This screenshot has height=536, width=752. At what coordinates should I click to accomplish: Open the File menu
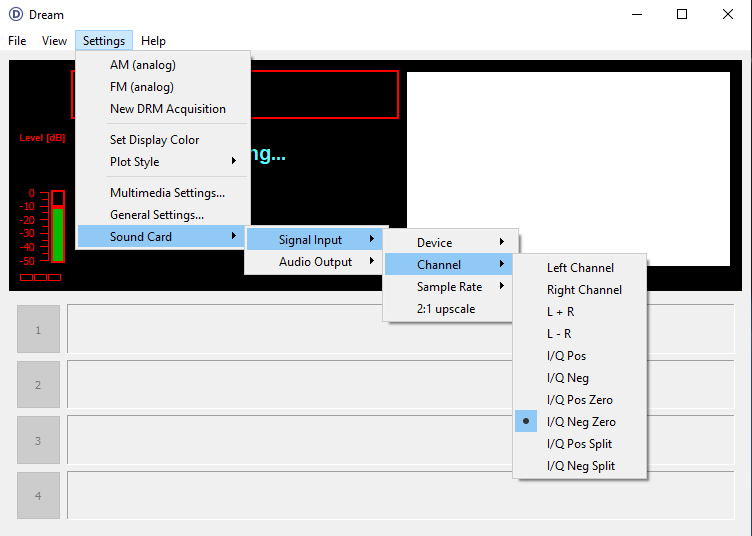click(x=17, y=41)
